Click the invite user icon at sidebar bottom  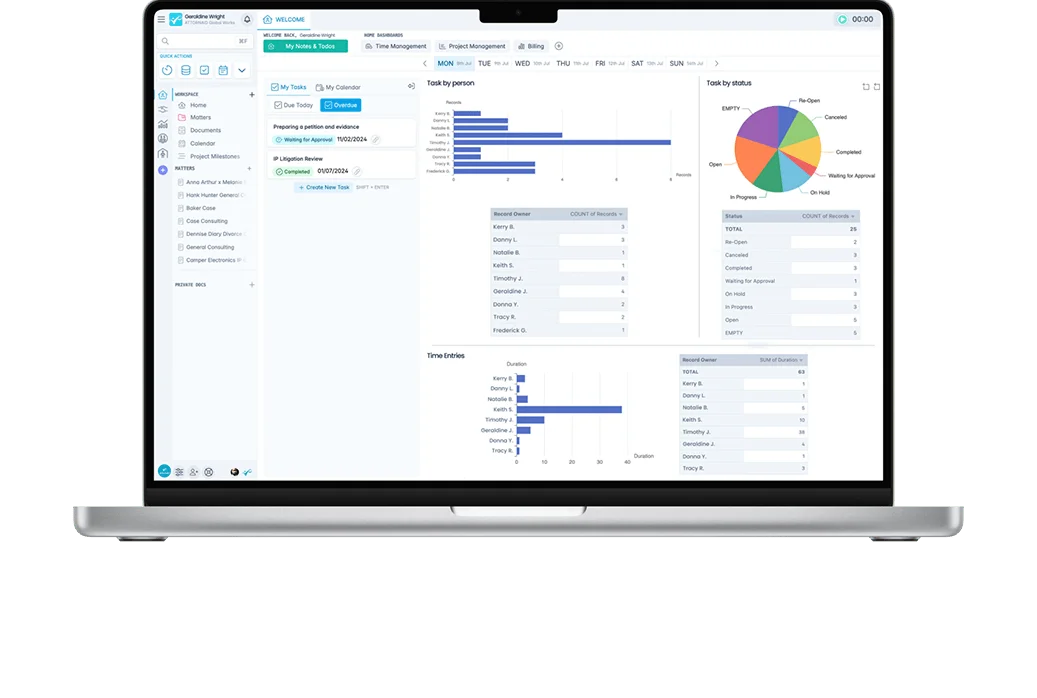coord(193,472)
